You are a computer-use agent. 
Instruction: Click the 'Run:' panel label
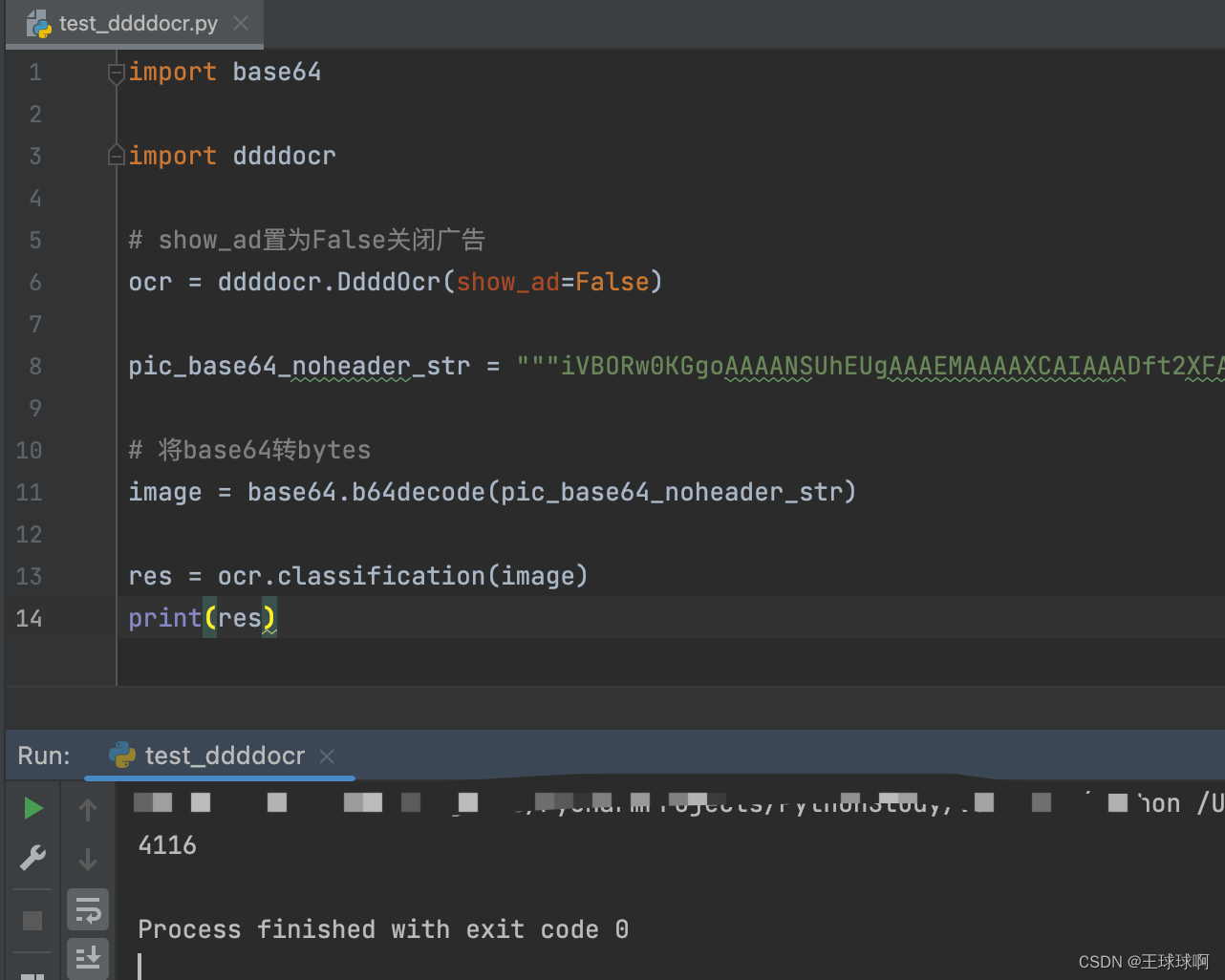(44, 756)
